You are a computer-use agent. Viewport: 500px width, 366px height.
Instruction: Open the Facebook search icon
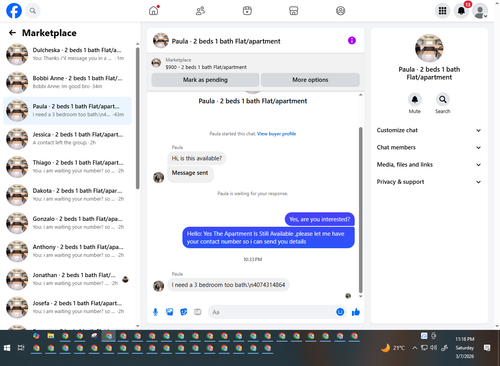pyautogui.click(x=33, y=11)
